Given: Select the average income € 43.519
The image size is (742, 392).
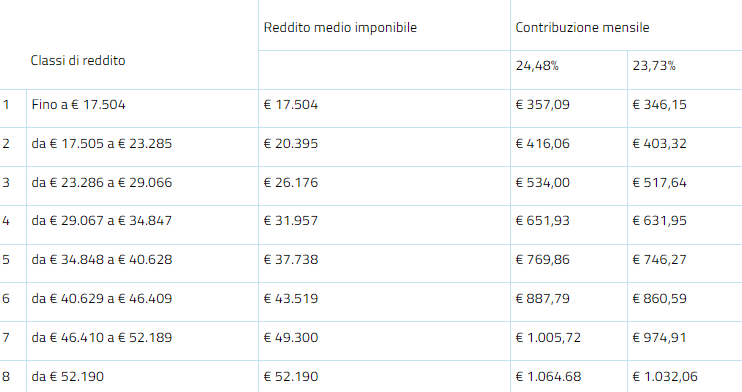Looking at the screenshot, I should (x=291, y=299).
